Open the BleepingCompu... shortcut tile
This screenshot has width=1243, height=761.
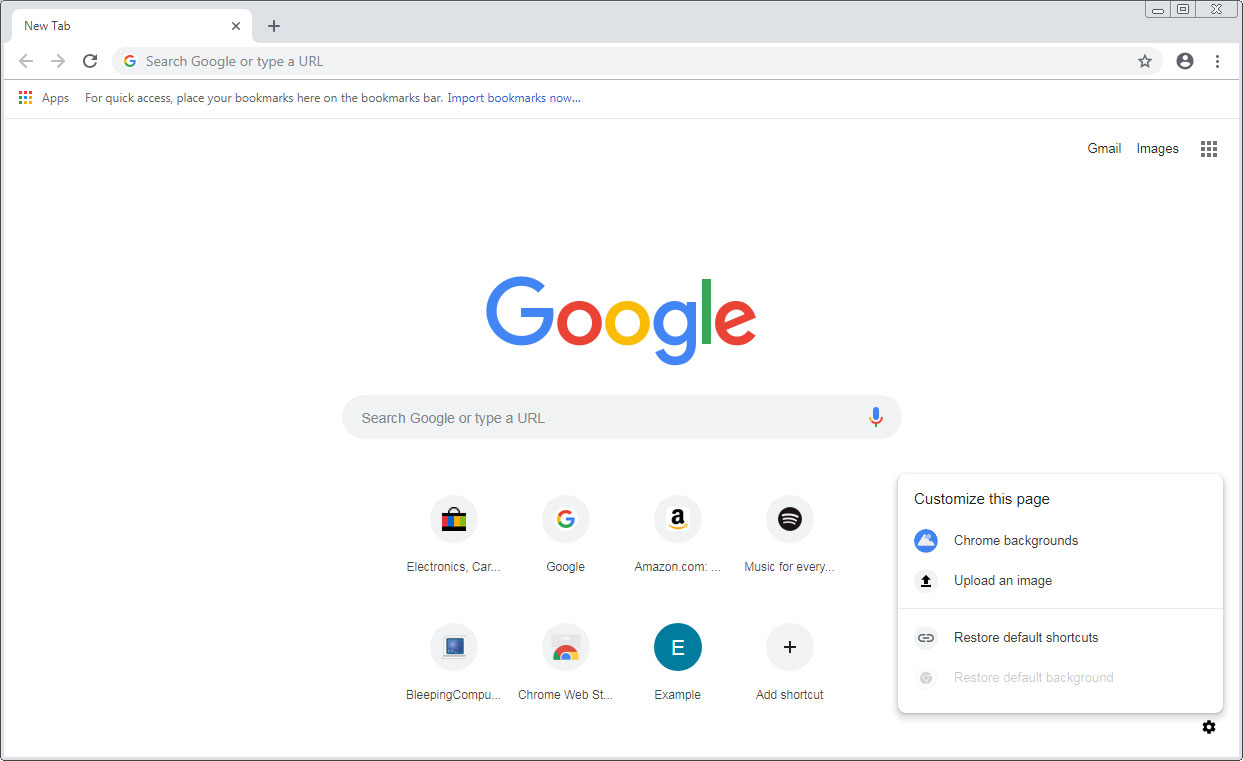pos(454,664)
